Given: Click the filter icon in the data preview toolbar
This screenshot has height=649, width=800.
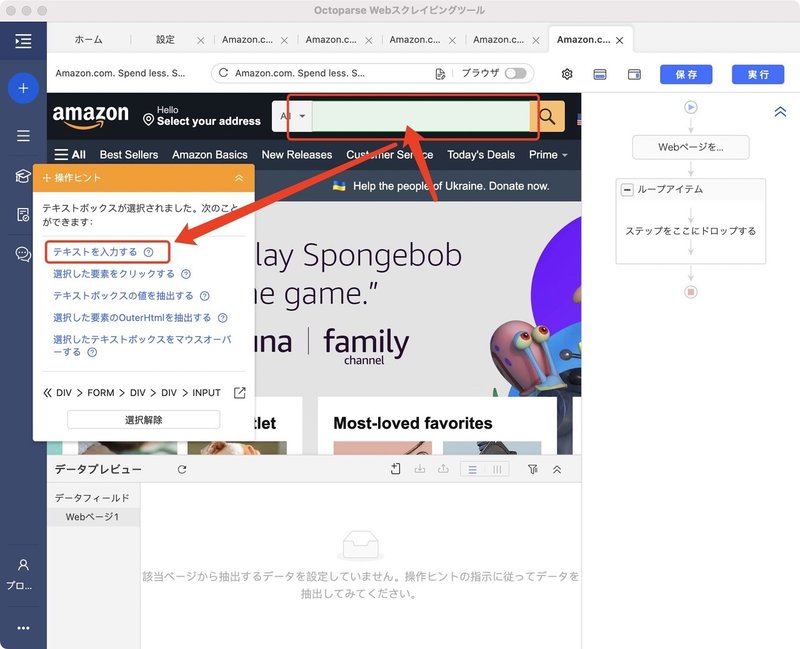Looking at the screenshot, I should coord(534,469).
